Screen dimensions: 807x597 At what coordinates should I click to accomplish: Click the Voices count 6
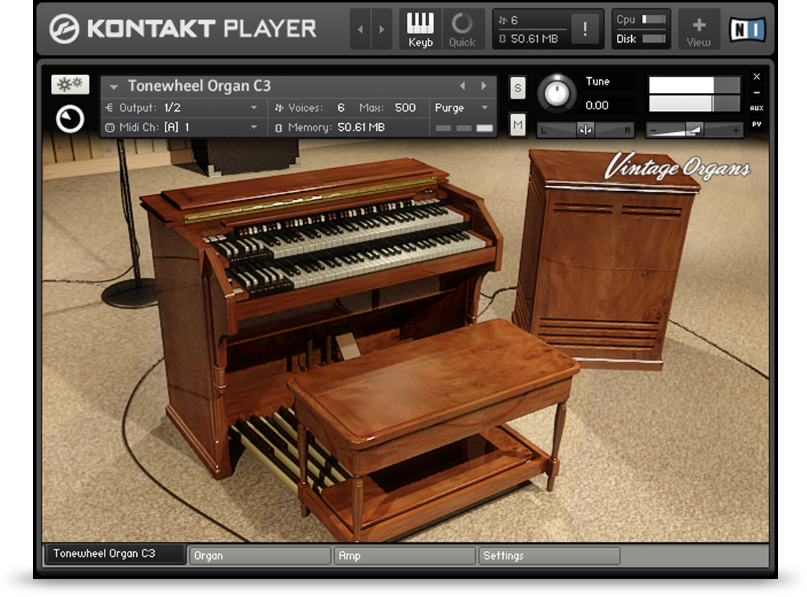[341, 108]
